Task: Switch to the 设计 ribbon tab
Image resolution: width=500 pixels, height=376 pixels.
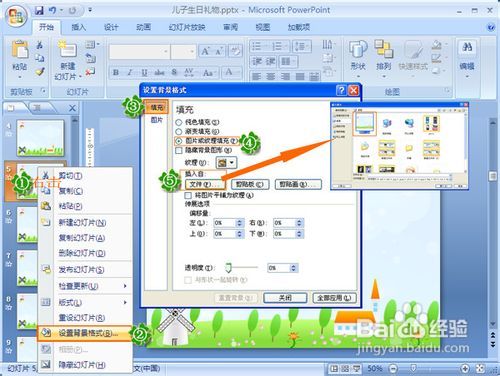Action: tap(111, 27)
